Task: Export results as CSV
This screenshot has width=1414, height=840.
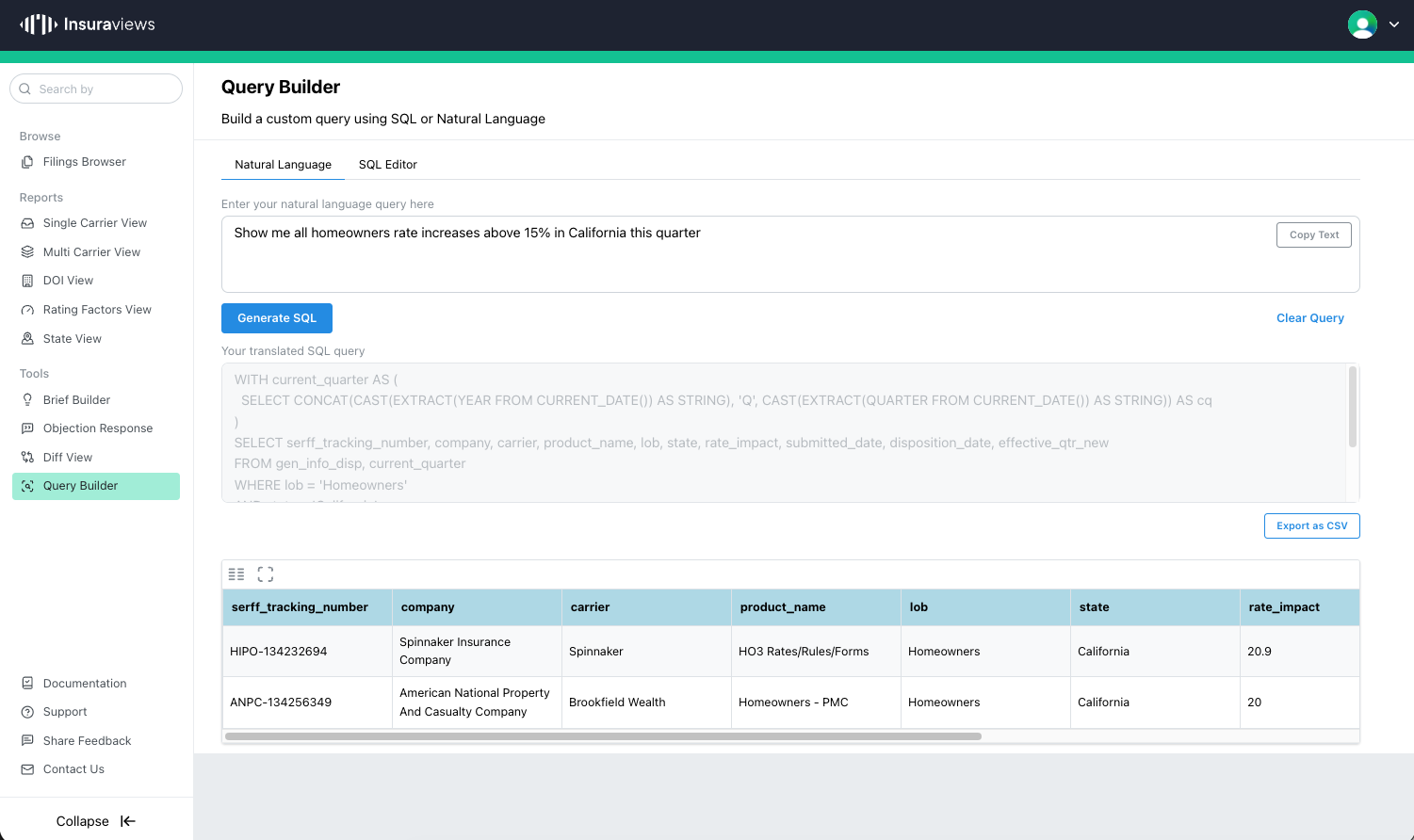Action: [1312, 525]
